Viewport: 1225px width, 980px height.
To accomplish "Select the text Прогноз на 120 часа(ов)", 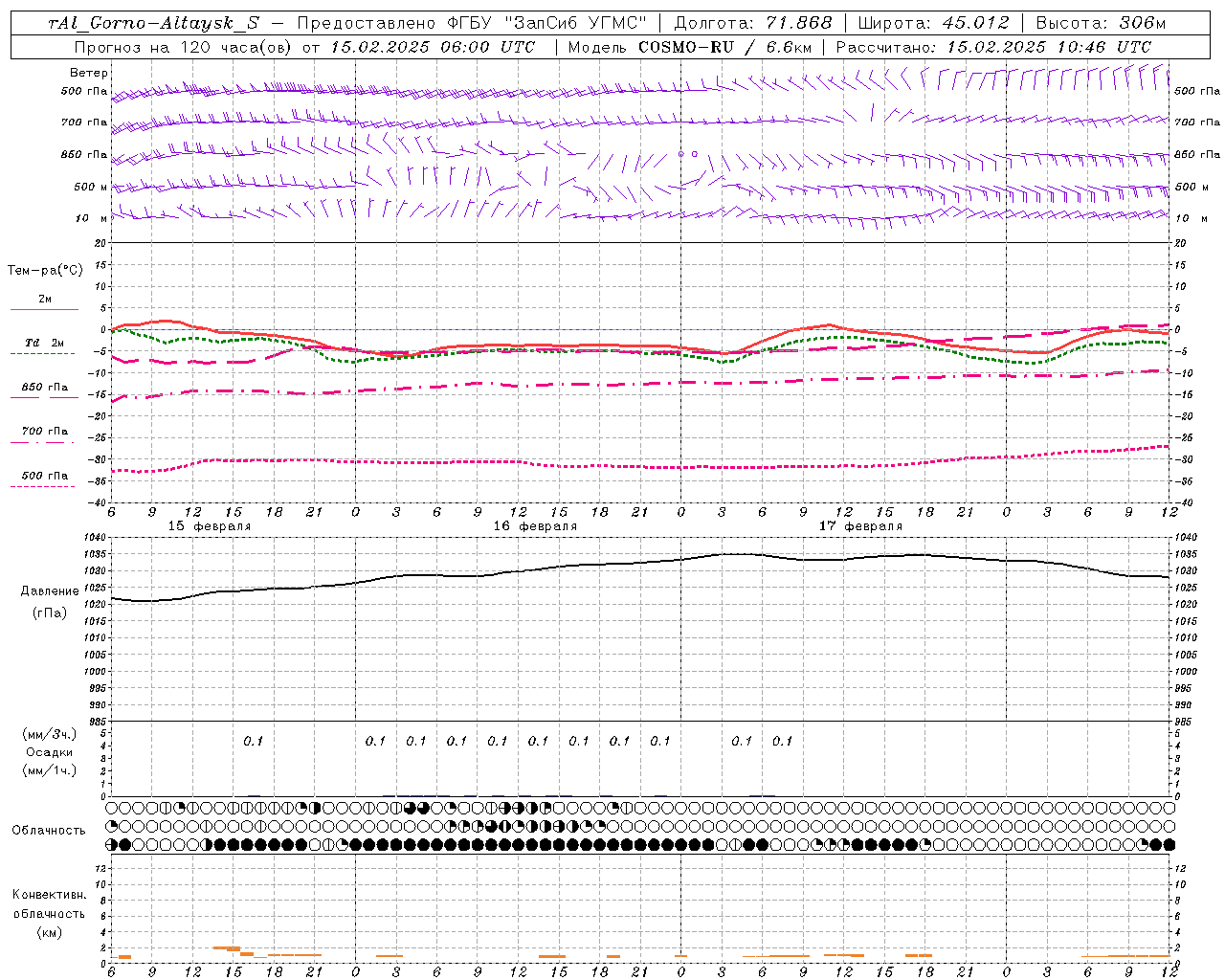I will [184, 47].
